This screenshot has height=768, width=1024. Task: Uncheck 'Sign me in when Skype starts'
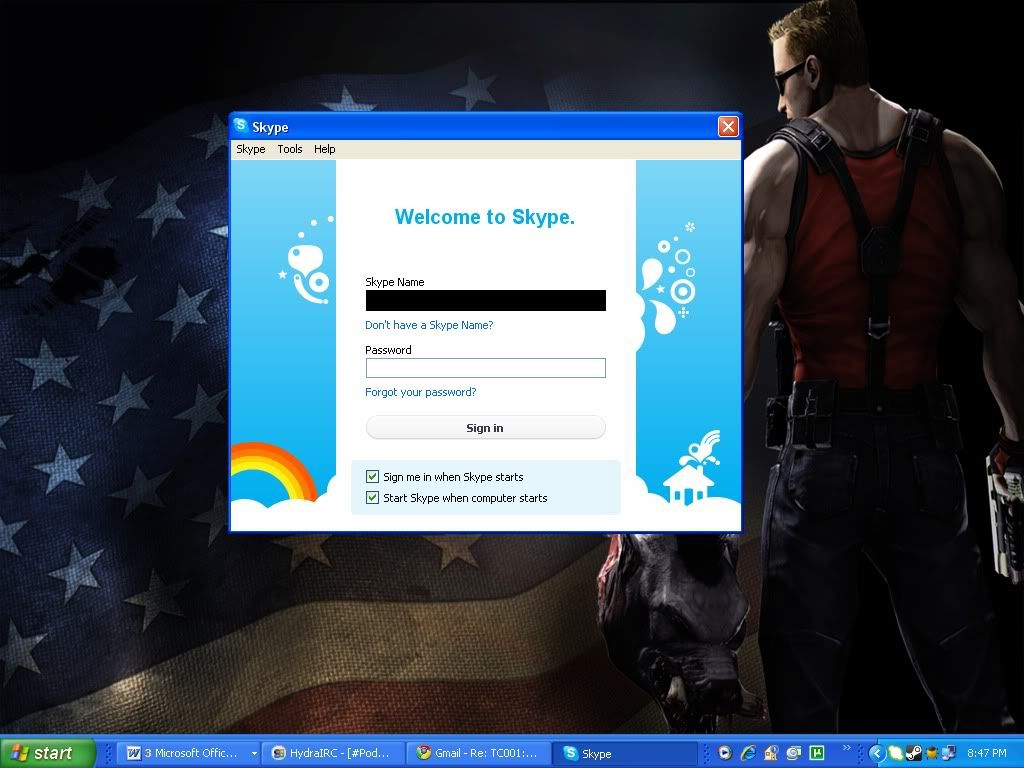tap(373, 477)
